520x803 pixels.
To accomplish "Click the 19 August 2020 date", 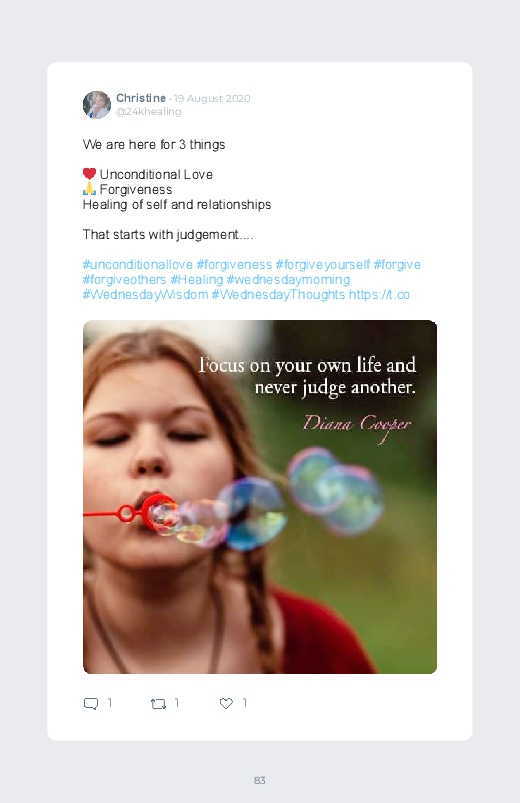I will [212, 98].
